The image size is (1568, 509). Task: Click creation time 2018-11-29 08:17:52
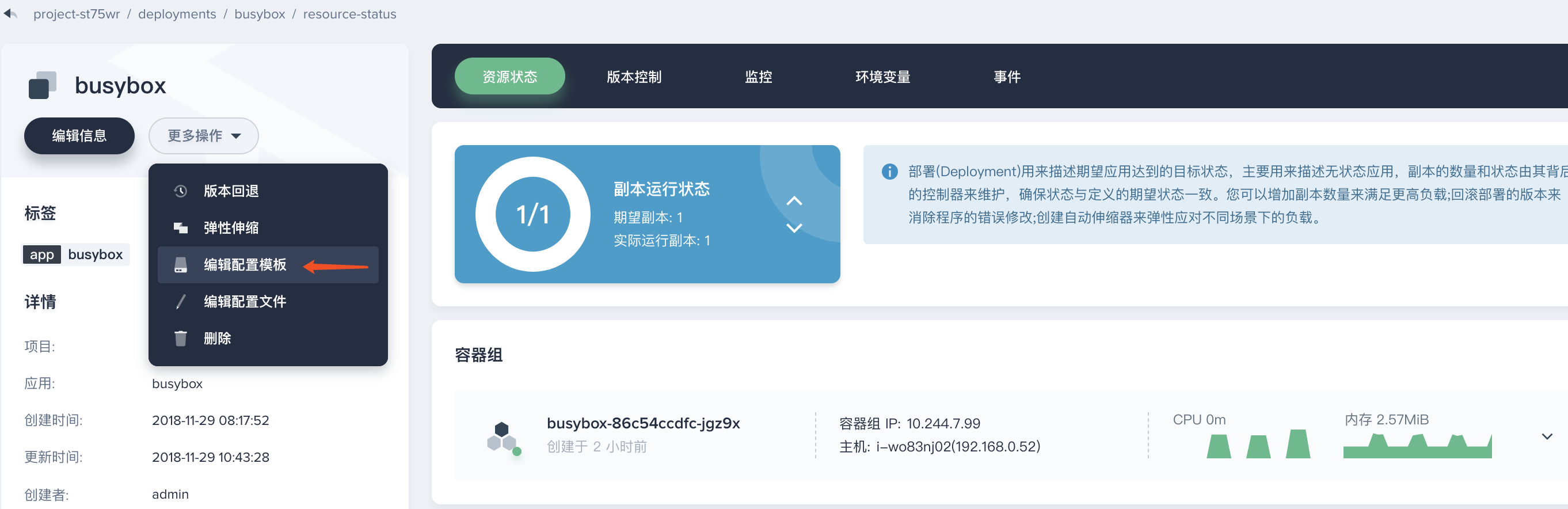[210, 420]
